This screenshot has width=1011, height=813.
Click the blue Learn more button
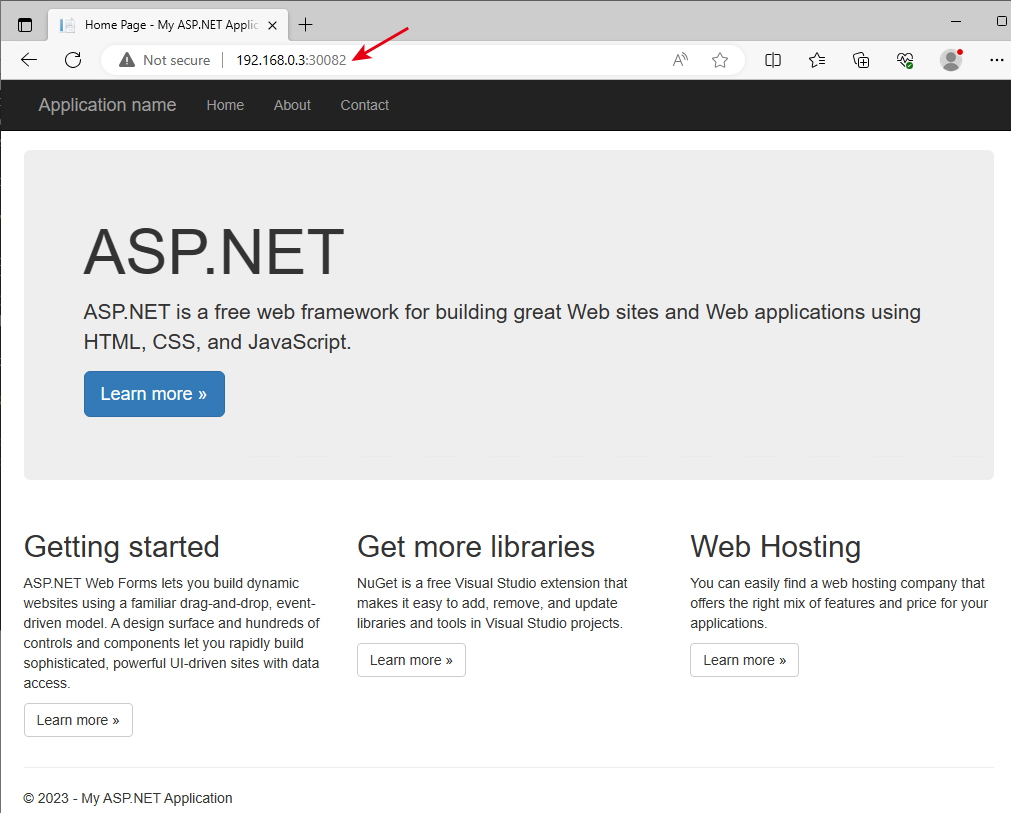(x=154, y=394)
